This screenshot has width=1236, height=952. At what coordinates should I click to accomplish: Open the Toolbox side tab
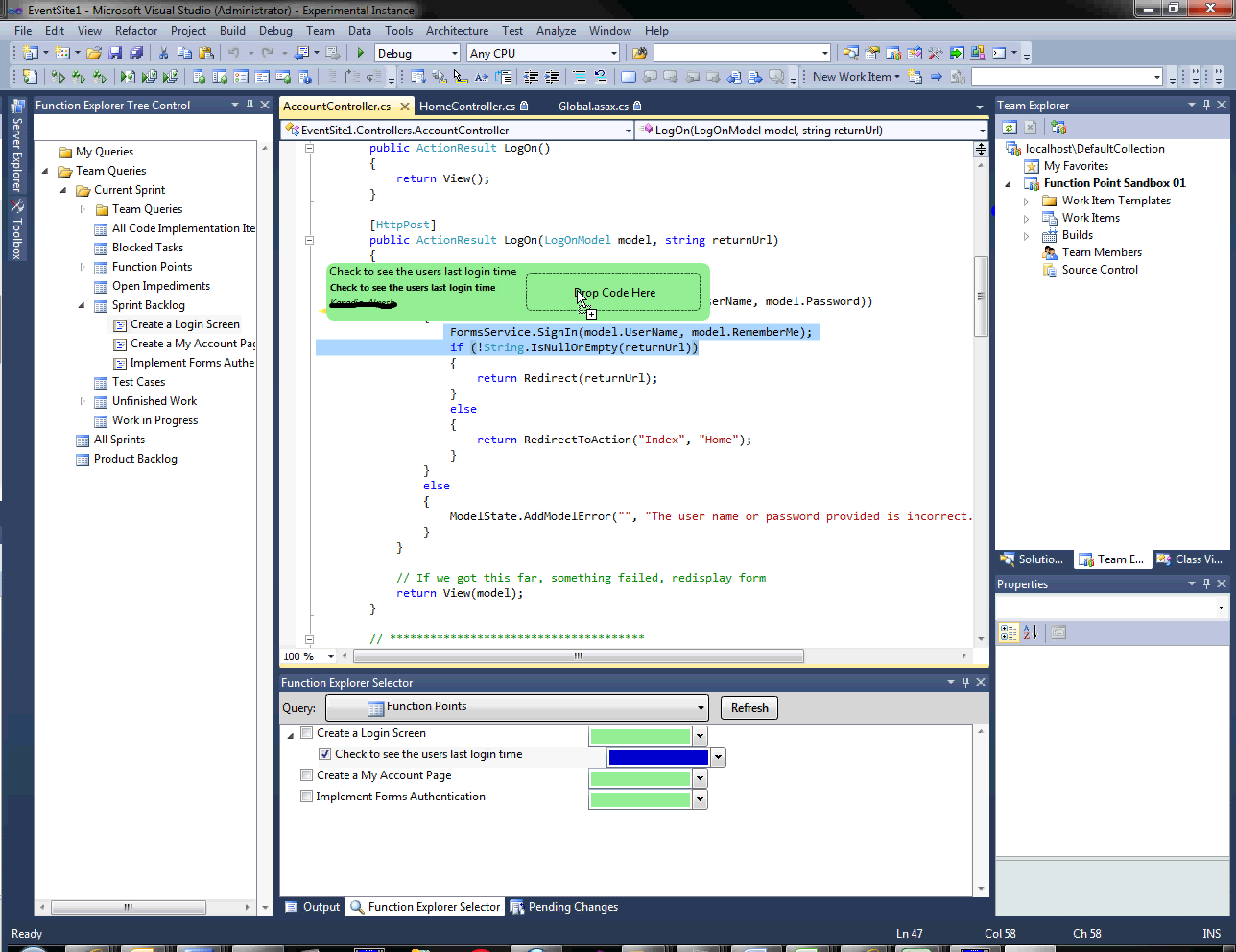(16, 231)
